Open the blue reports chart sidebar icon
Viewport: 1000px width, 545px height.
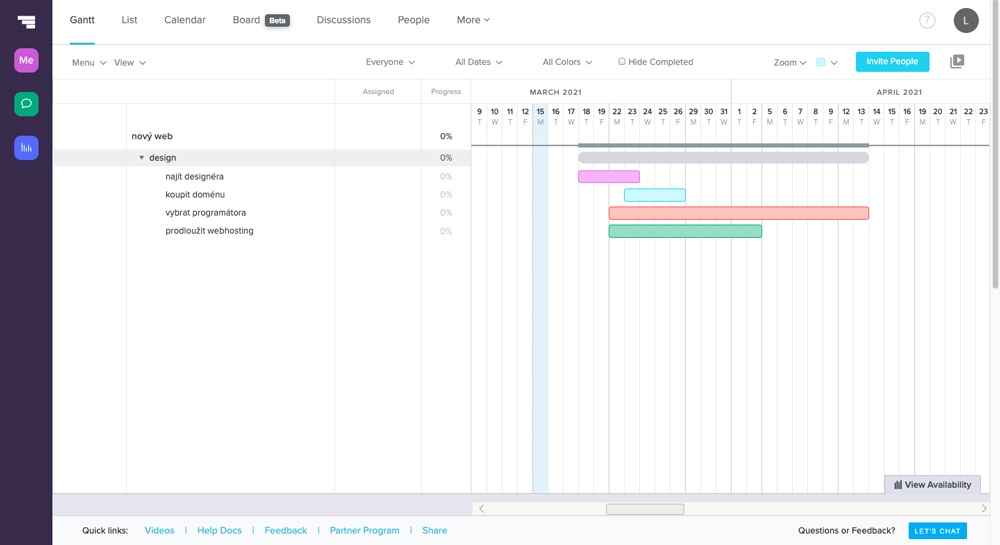[x=26, y=148]
